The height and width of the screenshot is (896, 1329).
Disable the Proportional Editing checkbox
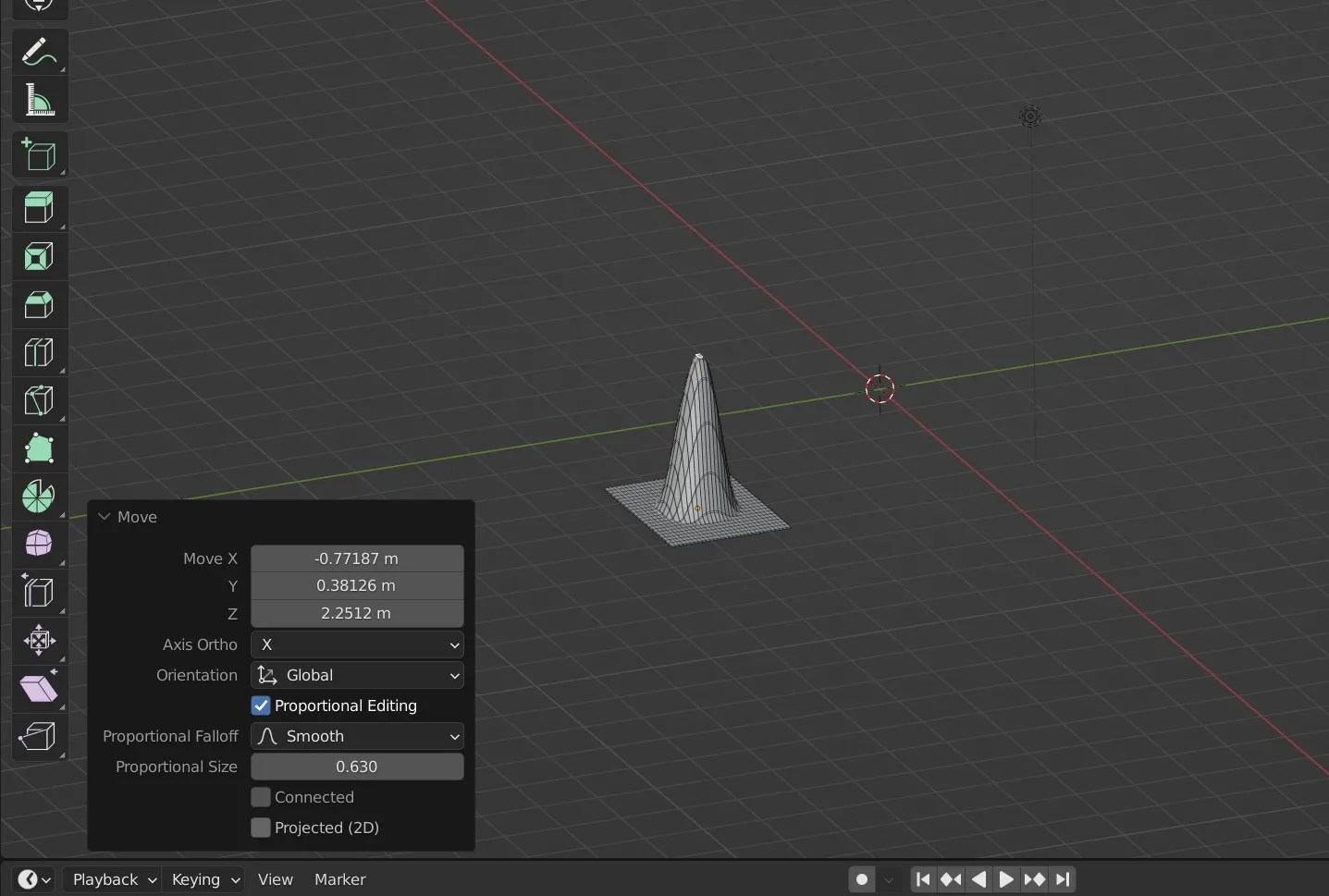click(261, 706)
